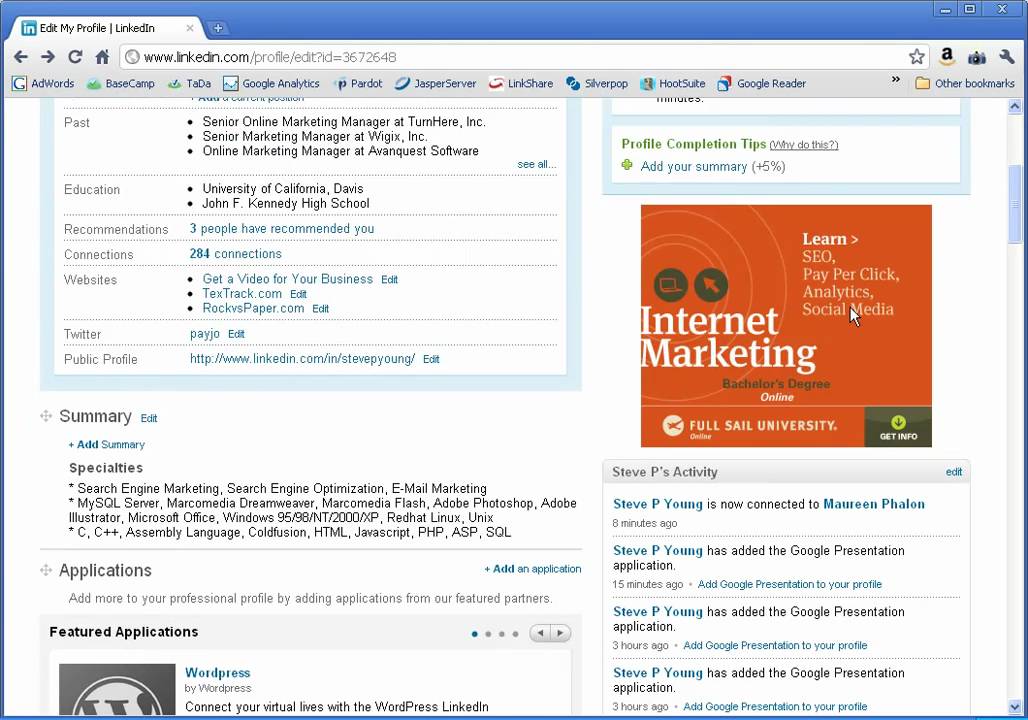Edit the TexTrack.com website entry
The width and height of the screenshot is (1028, 720).
(x=298, y=294)
